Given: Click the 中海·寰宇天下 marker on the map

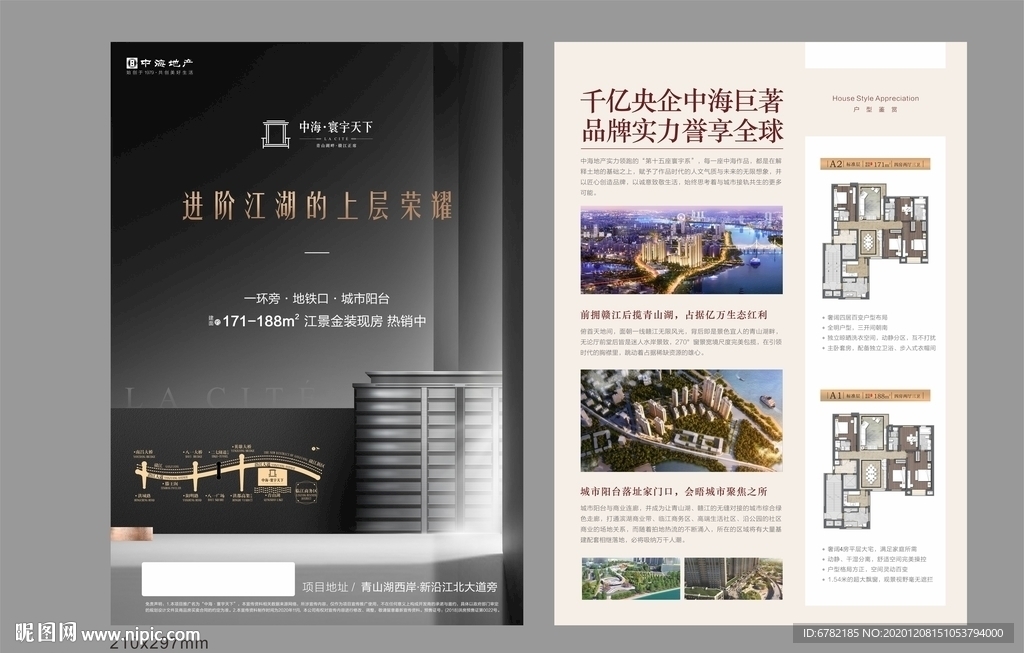Looking at the screenshot, I should [272, 479].
